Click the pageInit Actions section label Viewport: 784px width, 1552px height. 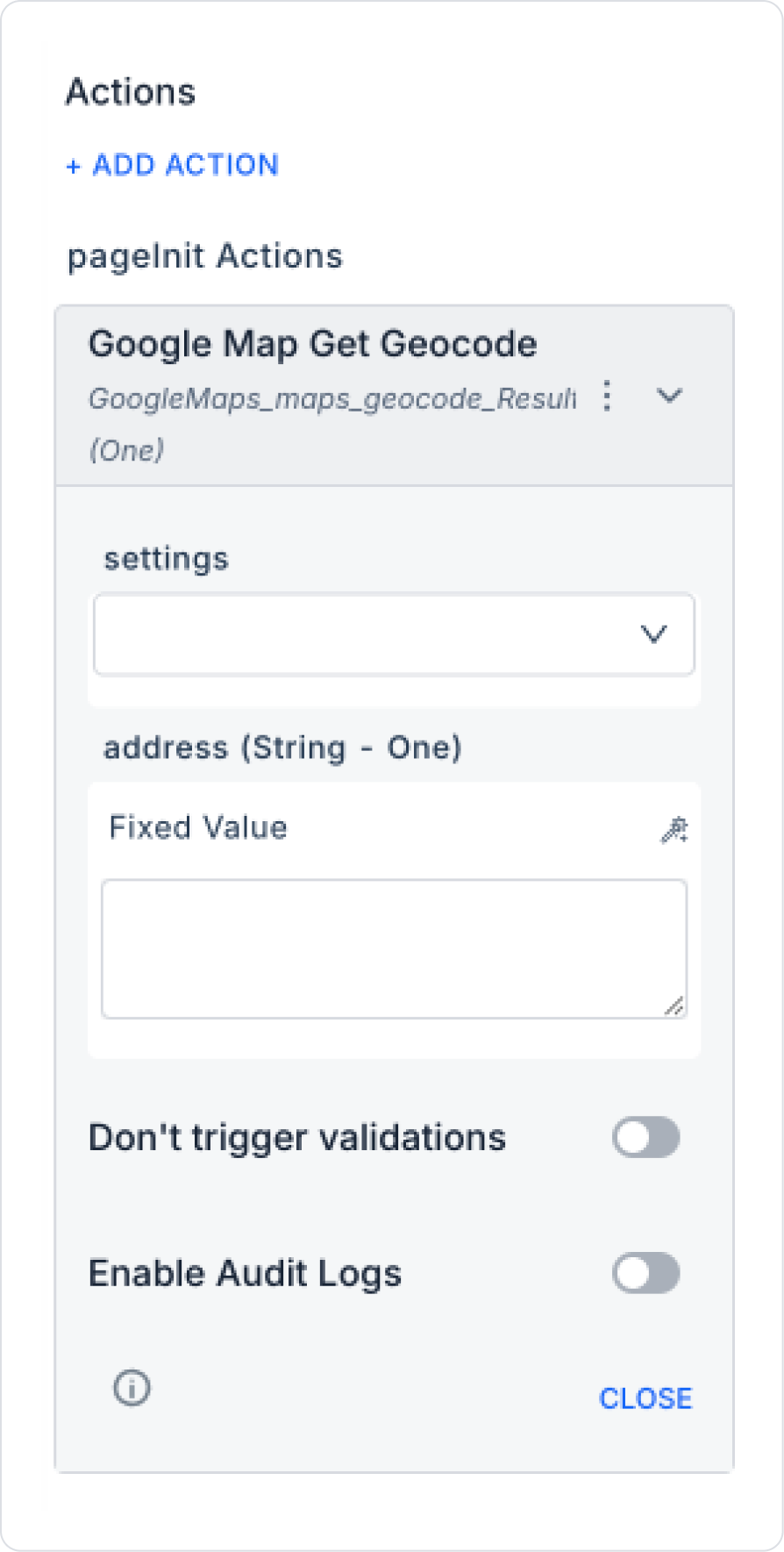(x=204, y=256)
